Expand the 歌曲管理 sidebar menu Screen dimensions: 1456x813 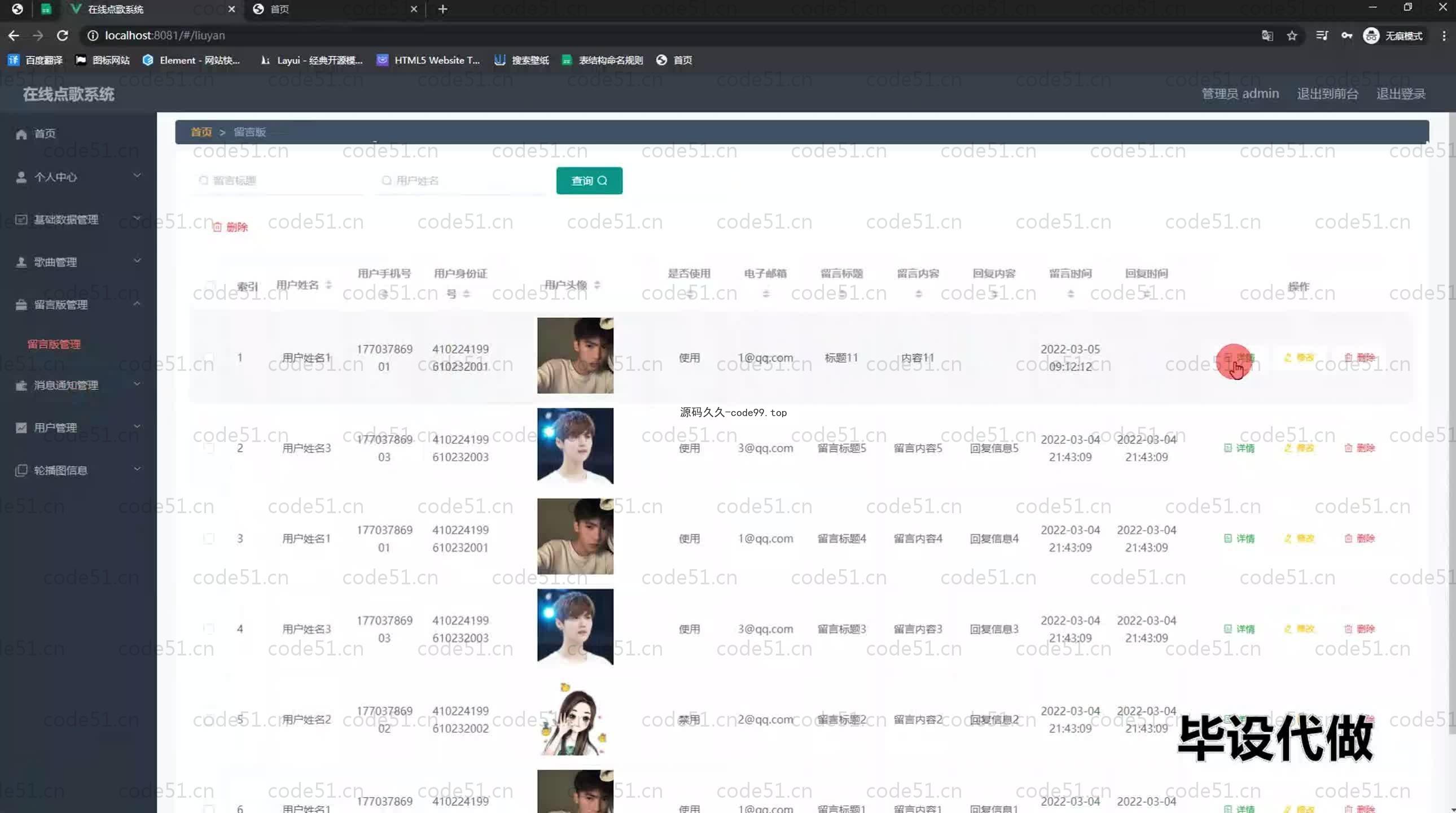click(x=78, y=262)
